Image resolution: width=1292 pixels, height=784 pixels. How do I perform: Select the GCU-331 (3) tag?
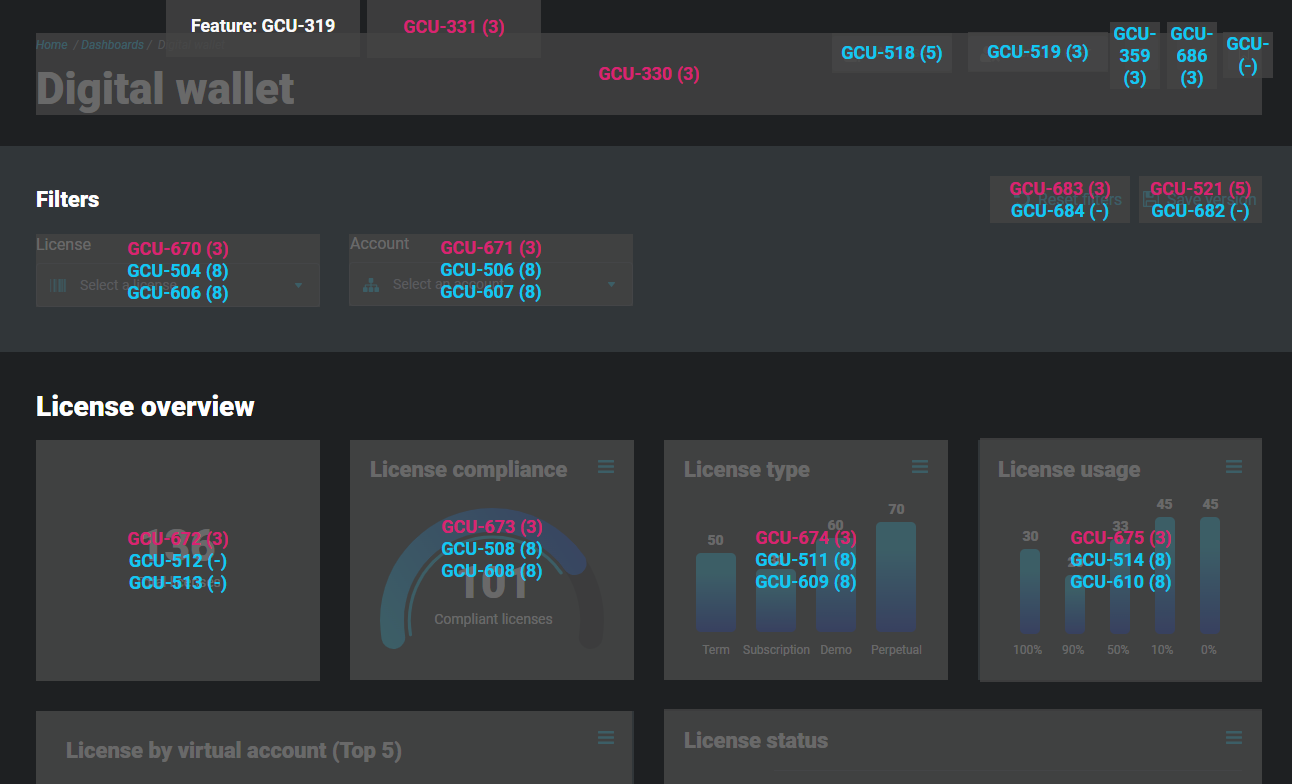(454, 27)
